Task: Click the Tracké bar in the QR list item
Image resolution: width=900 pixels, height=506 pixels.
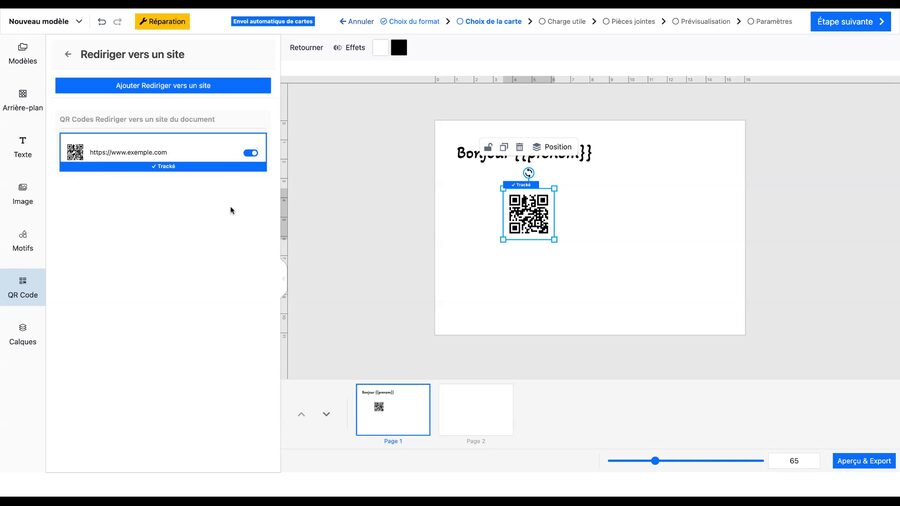Action: coord(163,166)
